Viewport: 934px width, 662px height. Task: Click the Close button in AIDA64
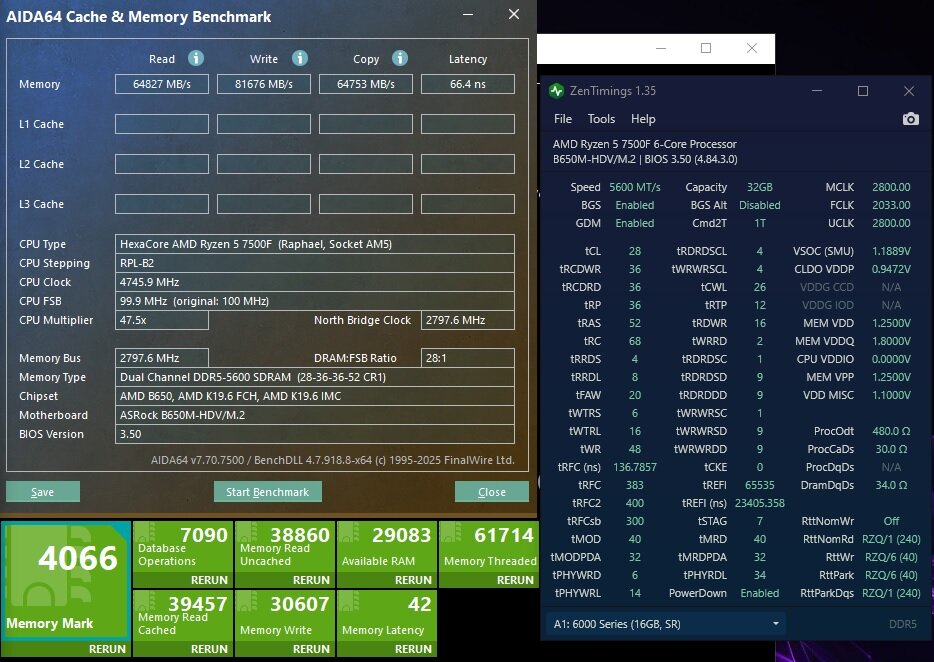(x=491, y=492)
